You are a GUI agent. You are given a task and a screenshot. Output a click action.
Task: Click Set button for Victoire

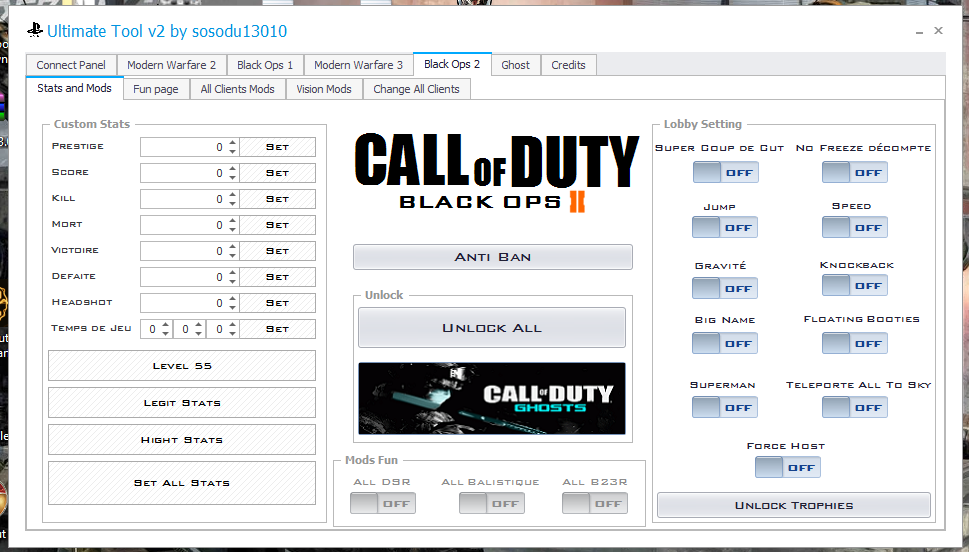tap(277, 251)
